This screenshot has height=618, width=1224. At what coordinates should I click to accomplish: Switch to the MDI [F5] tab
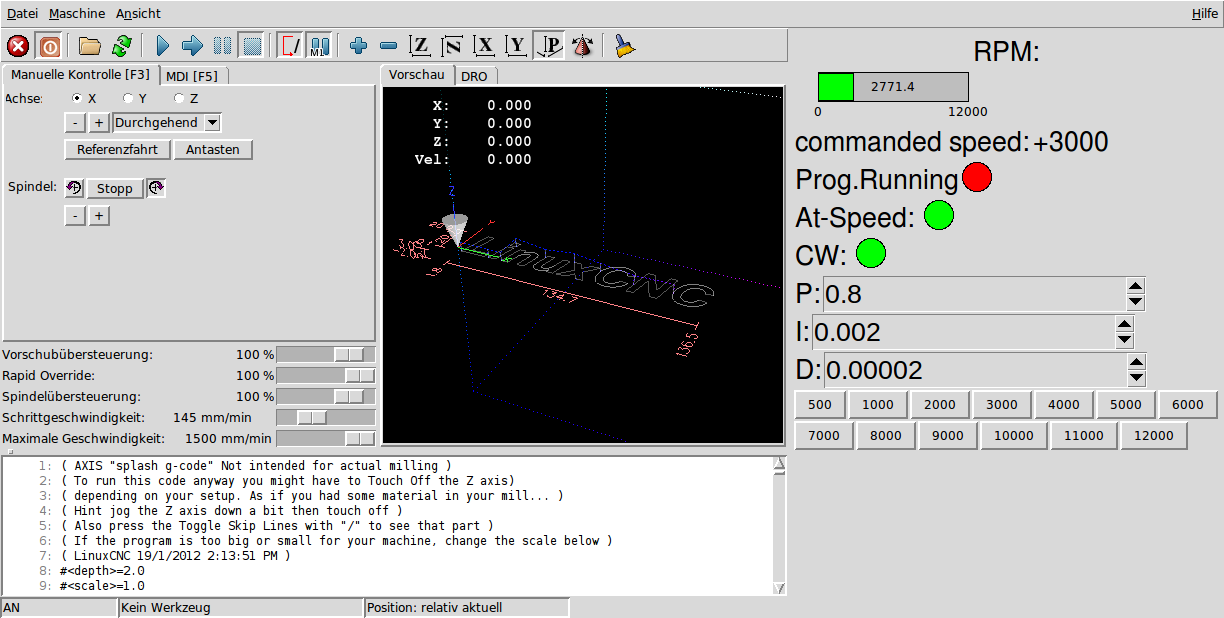coord(191,76)
